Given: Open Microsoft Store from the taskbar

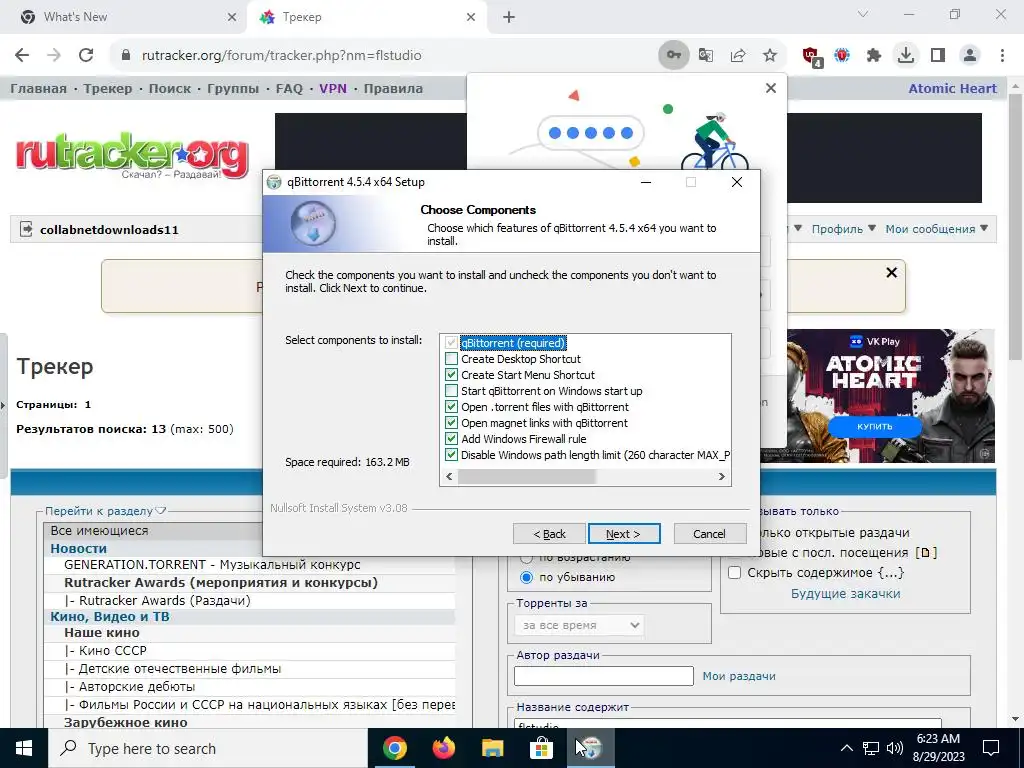Looking at the screenshot, I should (x=541, y=748).
